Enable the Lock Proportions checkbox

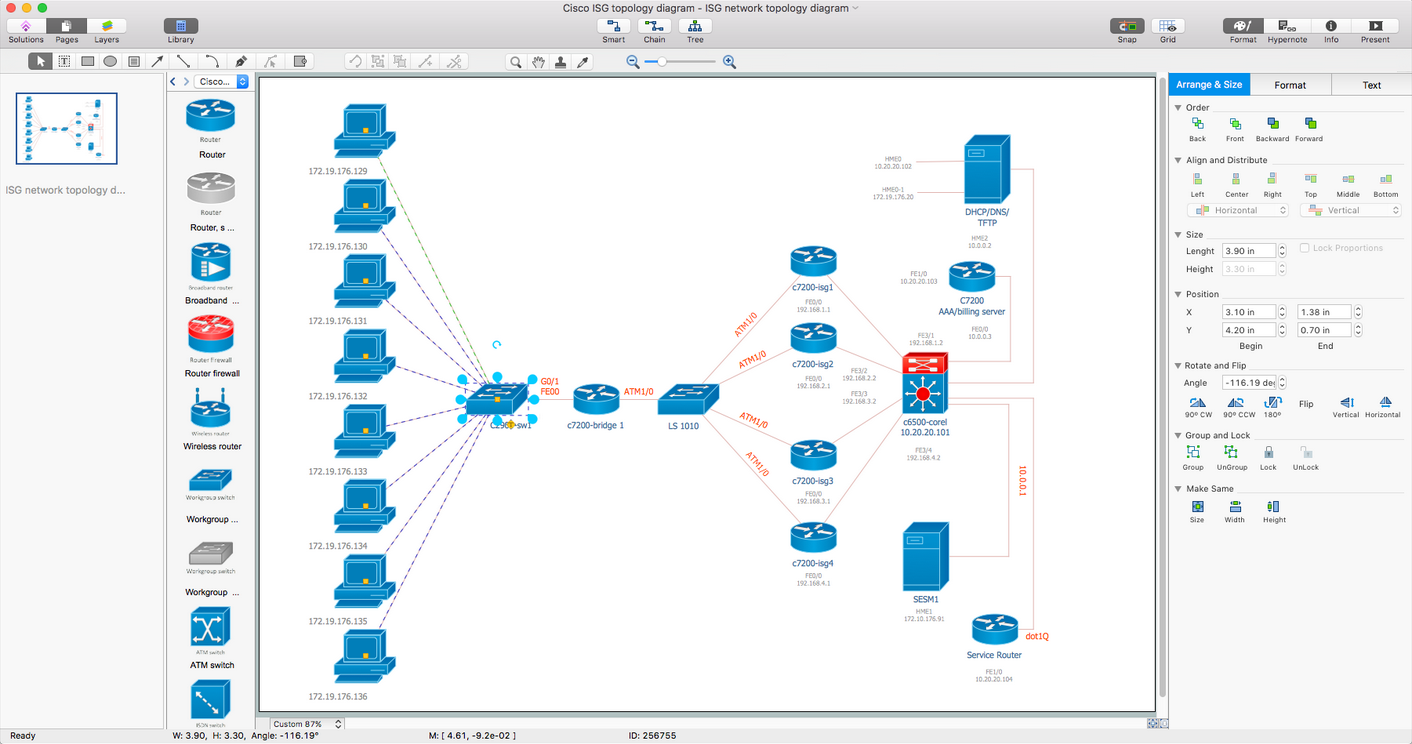(1305, 248)
